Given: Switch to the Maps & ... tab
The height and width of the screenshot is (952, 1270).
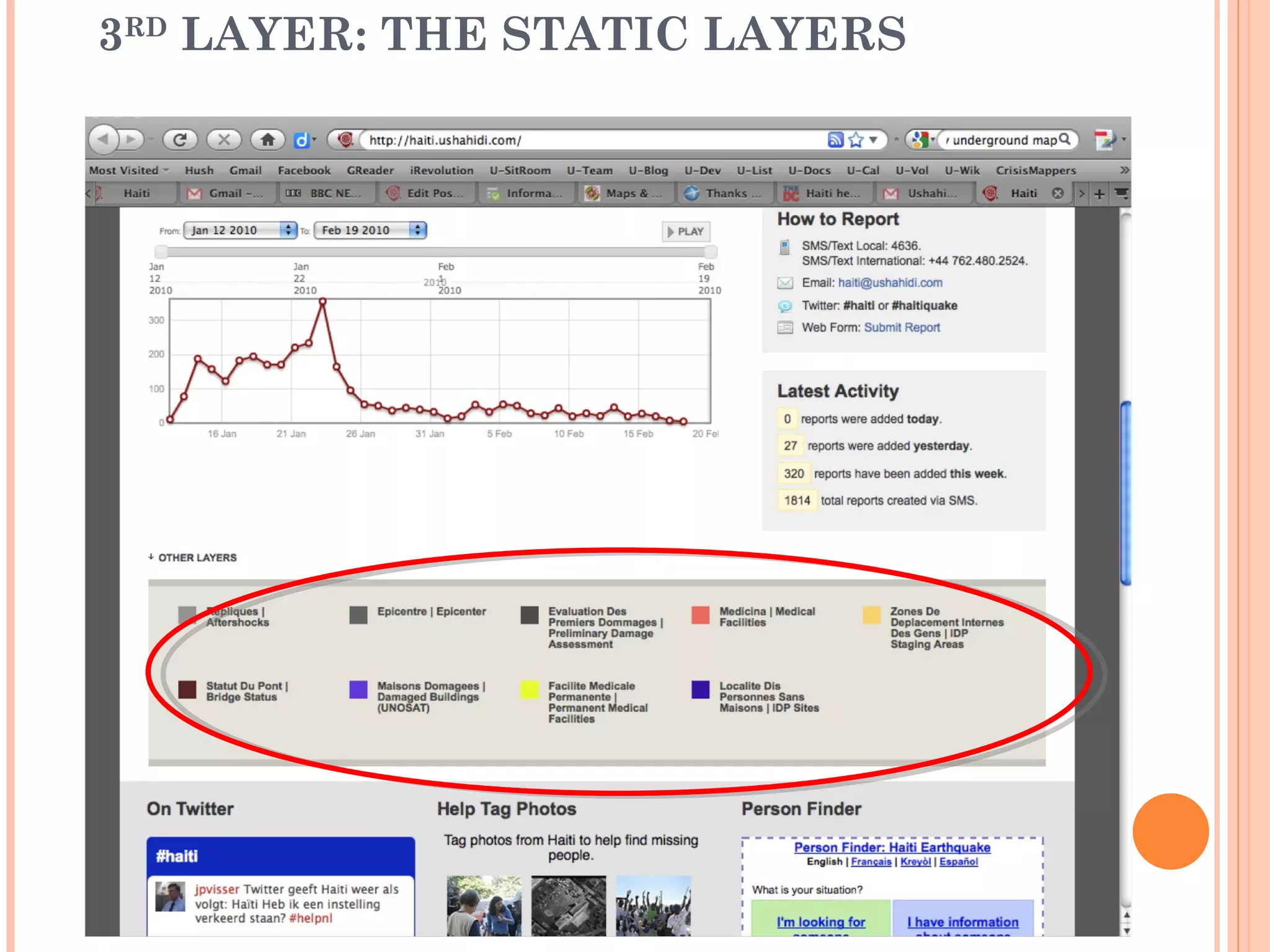Looking at the screenshot, I should pyautogui.click(x=625, y=193).
